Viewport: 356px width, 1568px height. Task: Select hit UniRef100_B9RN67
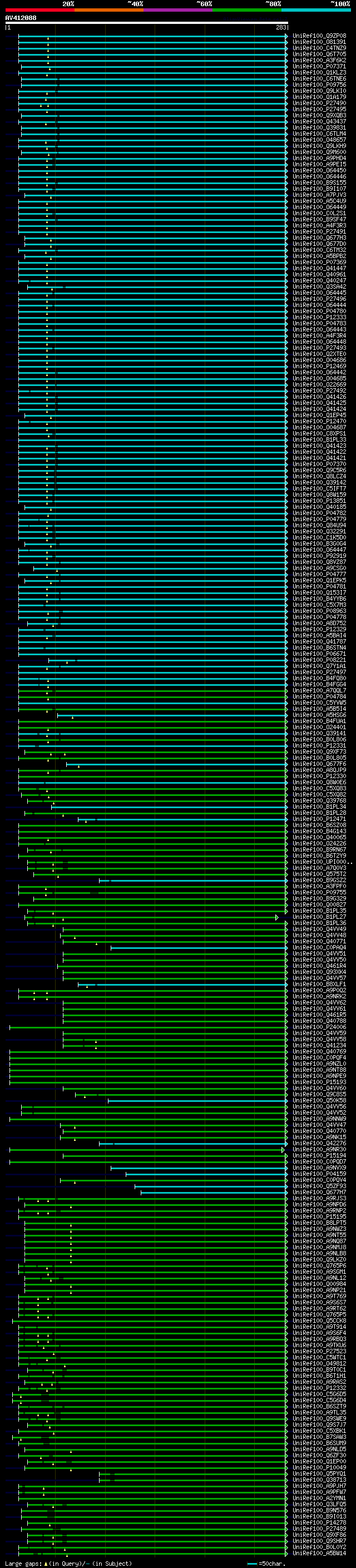click(319, 850)
